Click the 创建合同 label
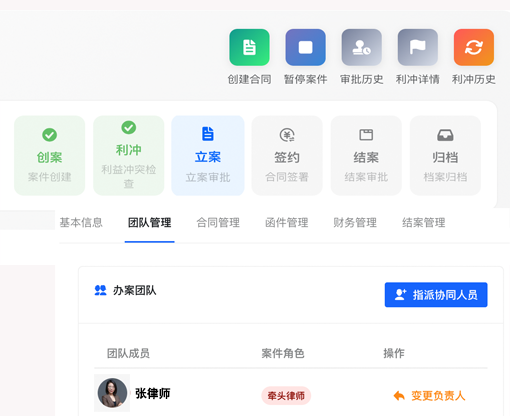 click(x=249, y=79)
